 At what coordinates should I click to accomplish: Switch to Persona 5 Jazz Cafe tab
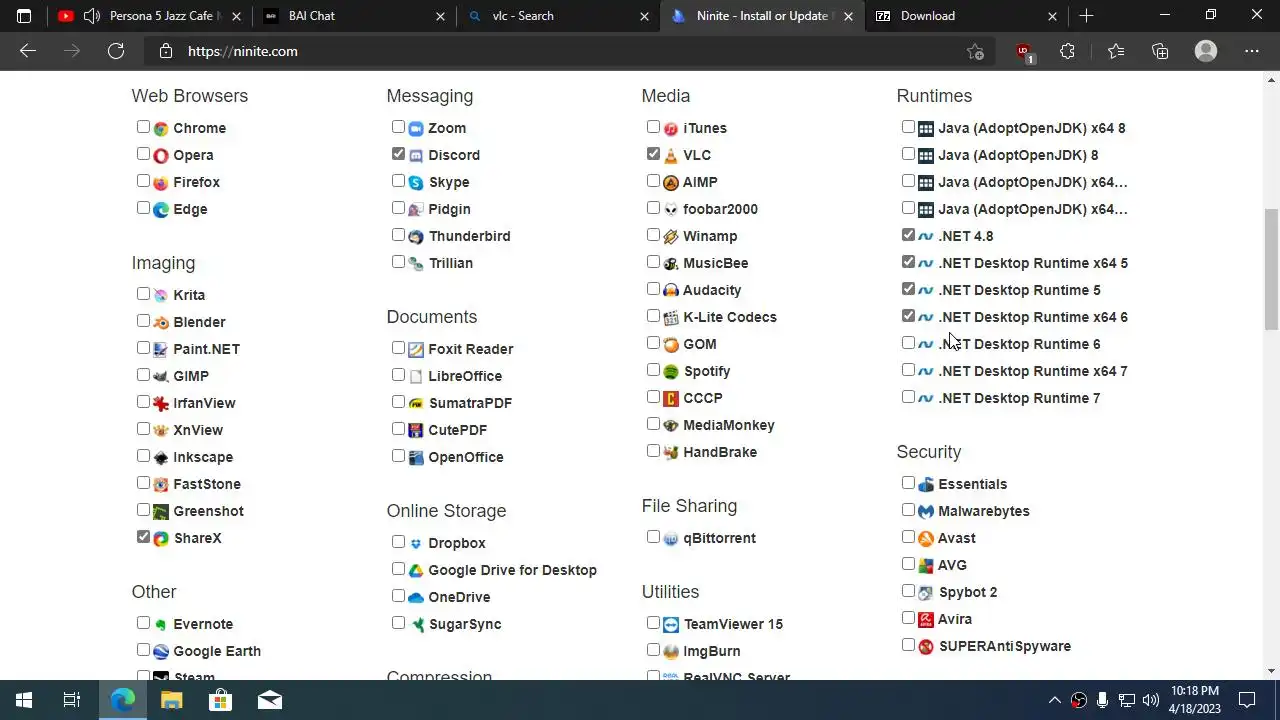click(x=150, y=16)
